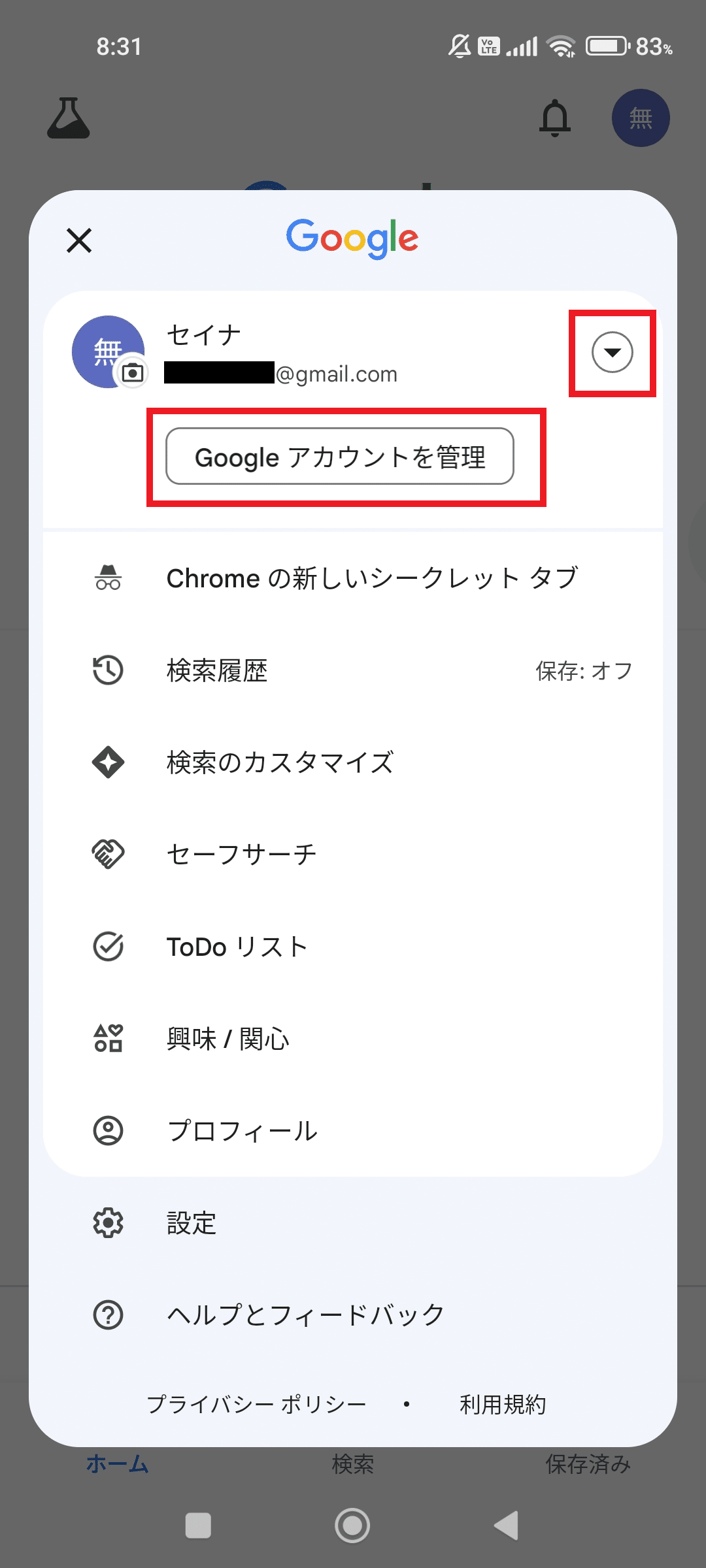Open セーフサーチ settings
Viewport: 706px width, 1568px height.
241,855
